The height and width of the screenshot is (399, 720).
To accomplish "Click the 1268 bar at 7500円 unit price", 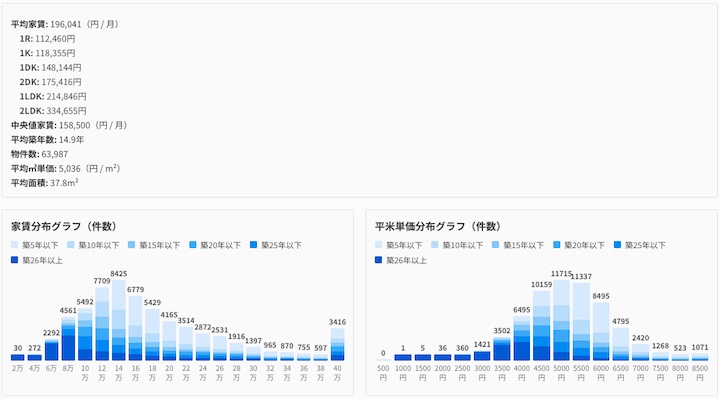I will pos(660,356).
